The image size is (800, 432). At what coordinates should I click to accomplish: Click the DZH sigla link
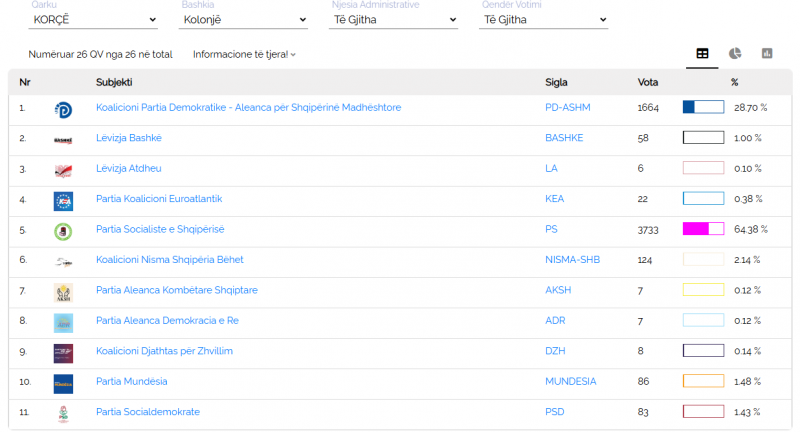pyautogui.click(x=555, y=351)
